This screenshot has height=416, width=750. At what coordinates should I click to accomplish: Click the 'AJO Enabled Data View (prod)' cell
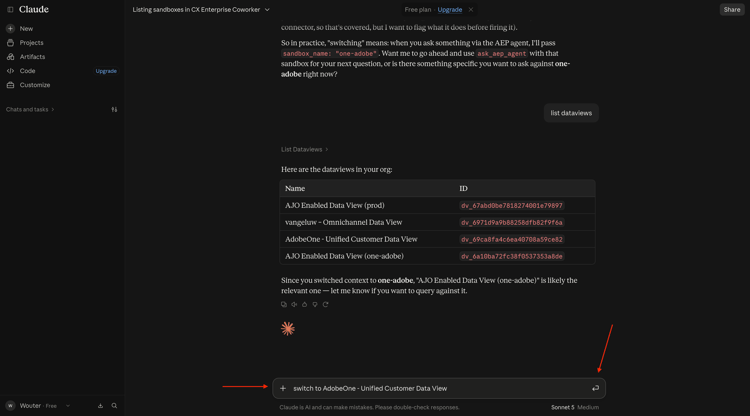335,205
